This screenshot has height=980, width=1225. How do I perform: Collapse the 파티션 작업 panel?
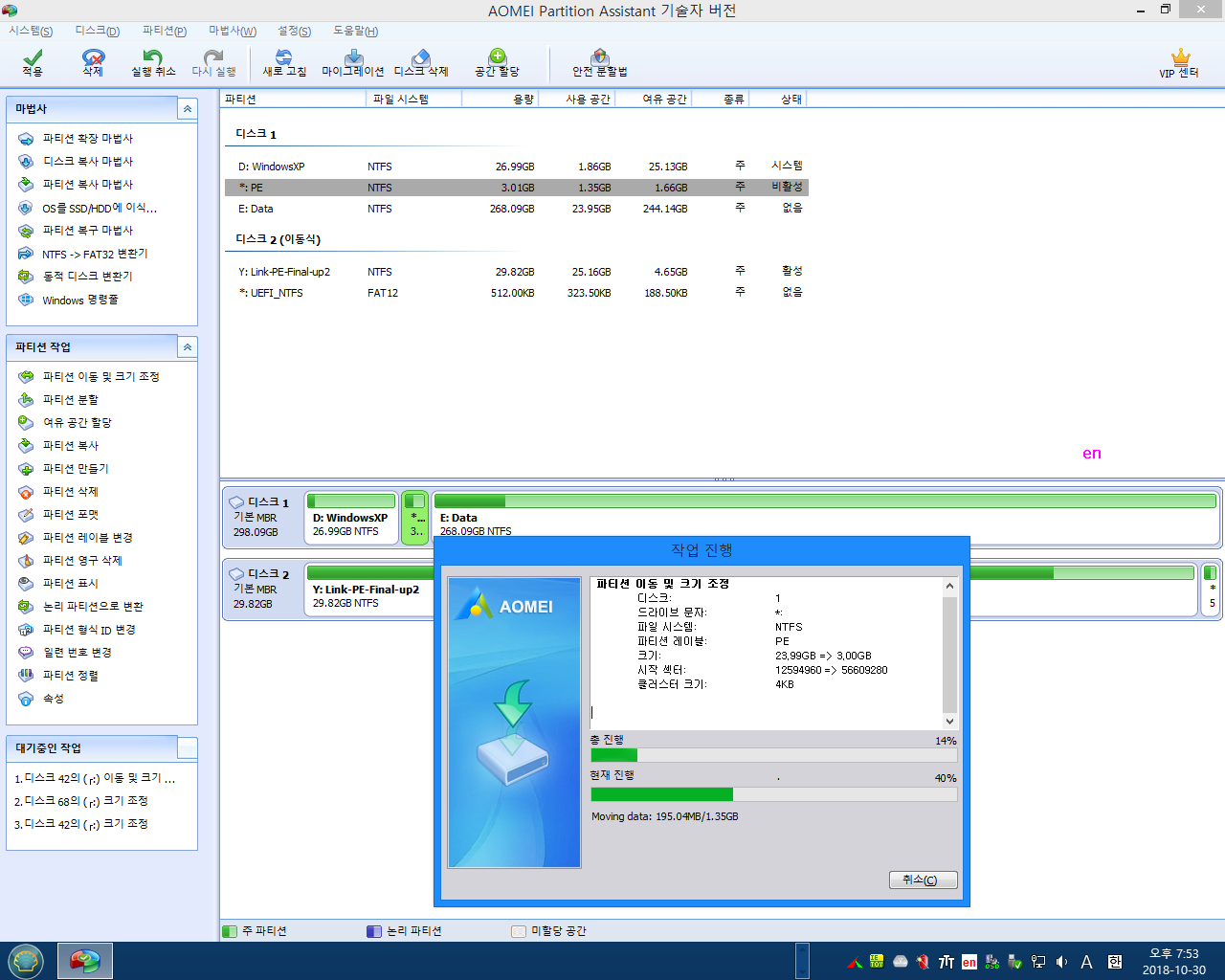[x=188, y=347]
